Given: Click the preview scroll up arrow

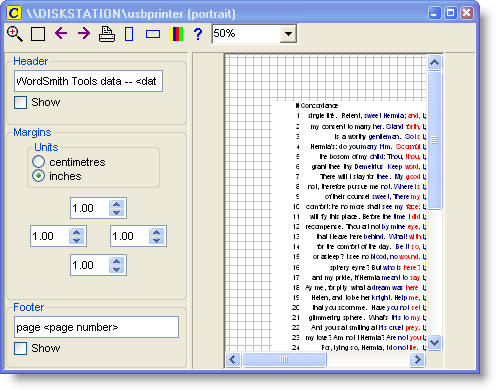Looking at the screenshot, I should click(x=434, y=62).
